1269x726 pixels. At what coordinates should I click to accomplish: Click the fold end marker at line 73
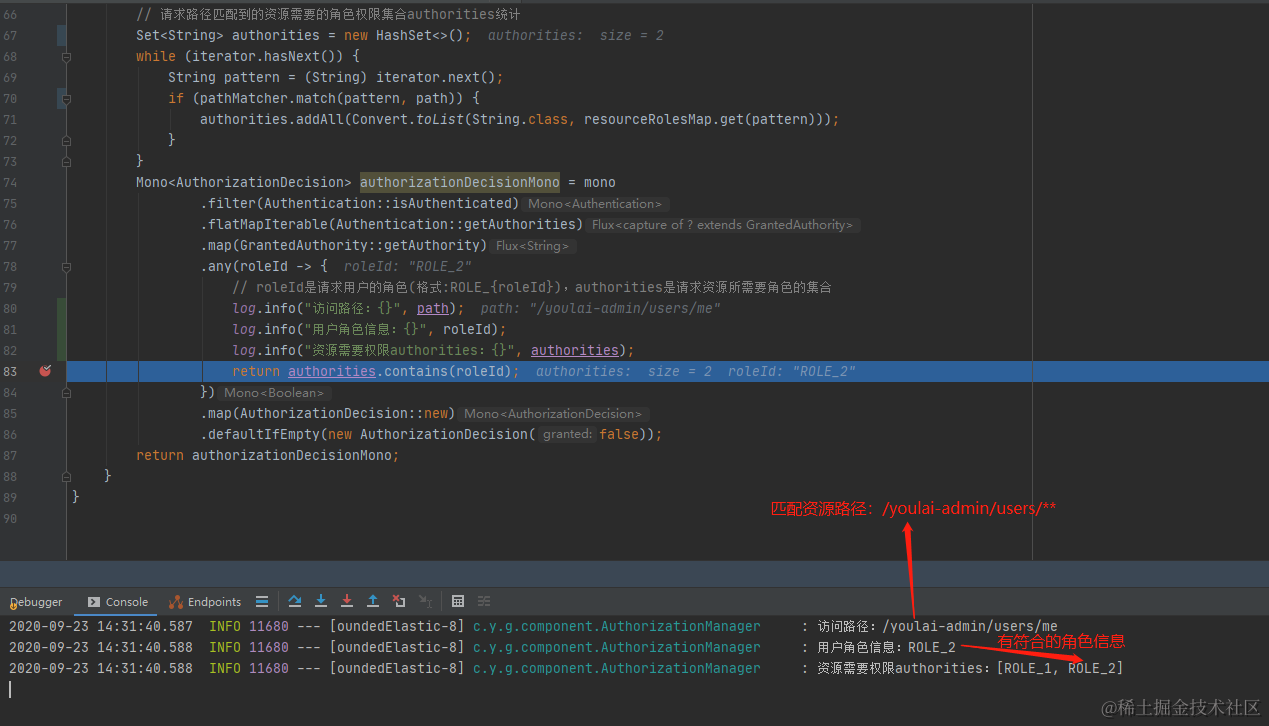click(x=66, y=161)
